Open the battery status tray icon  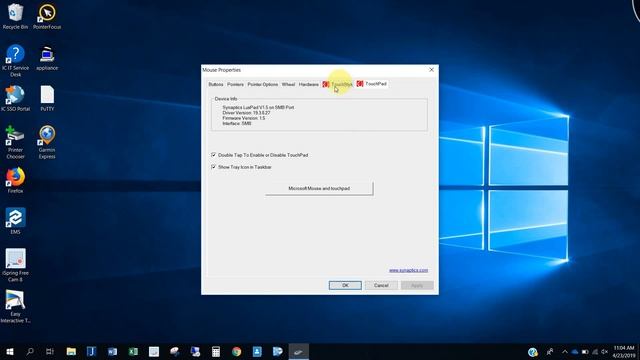(585, 352)
